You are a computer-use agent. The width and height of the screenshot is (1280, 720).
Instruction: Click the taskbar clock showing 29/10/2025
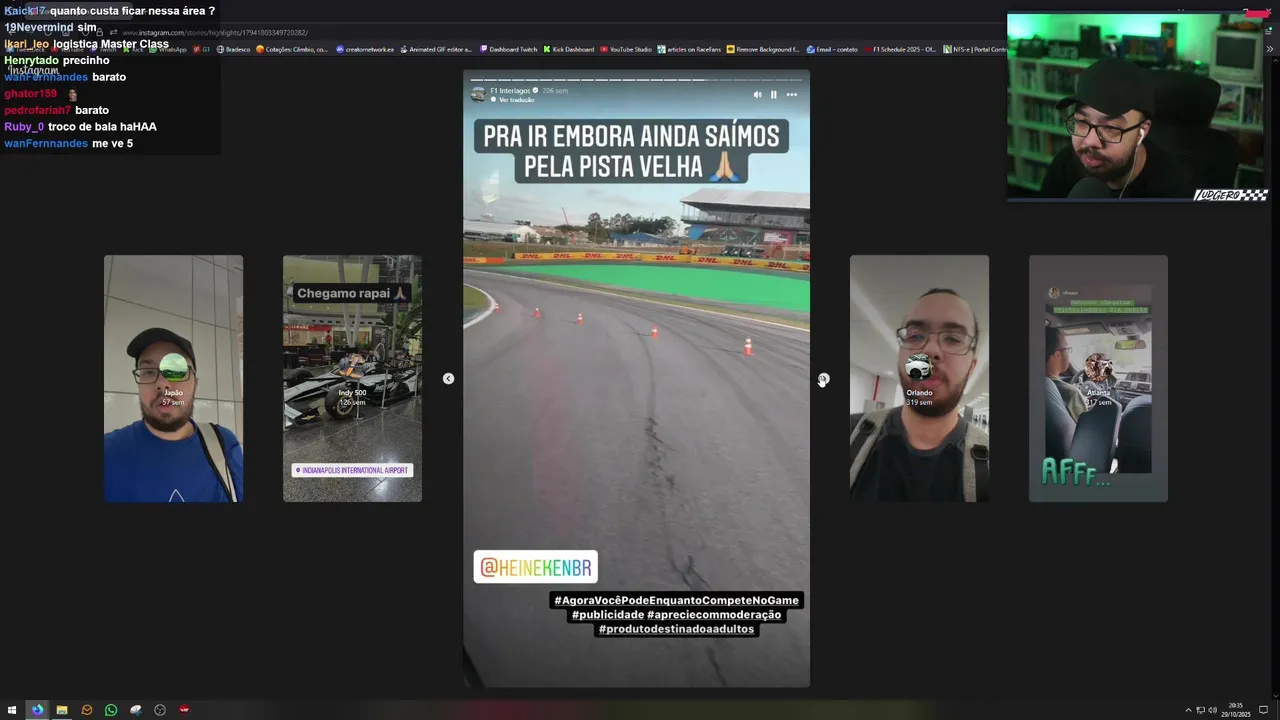(1236, 710)
